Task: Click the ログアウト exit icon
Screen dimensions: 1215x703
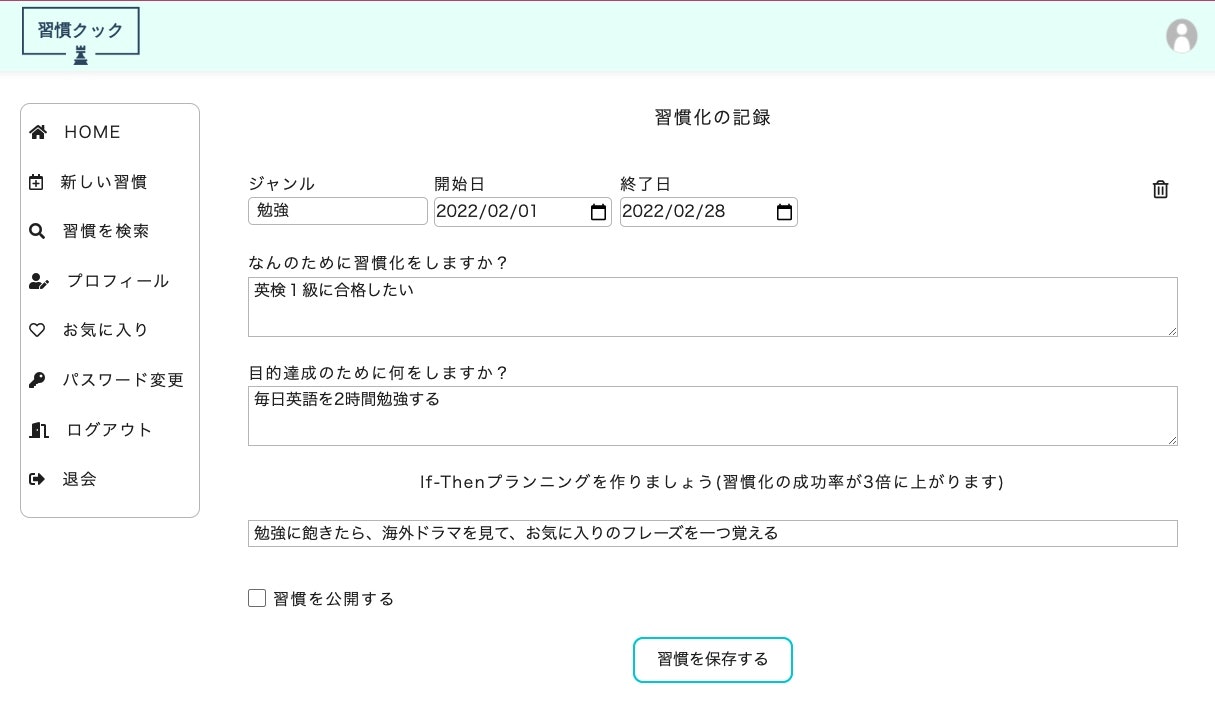Action: (38, 430)
